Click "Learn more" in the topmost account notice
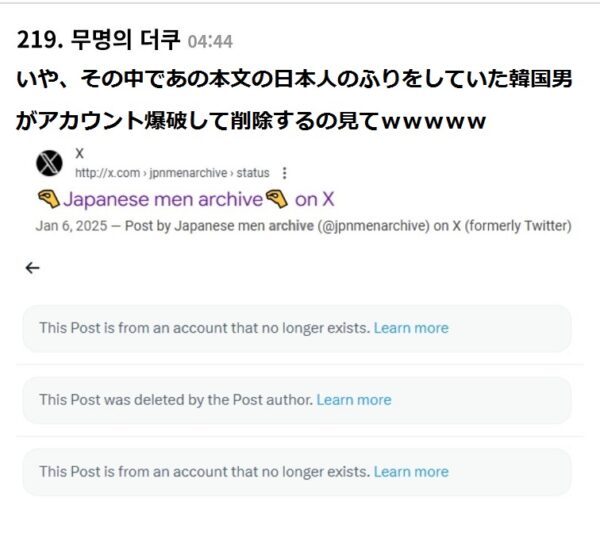Image resolution: width=600 pixels, height=540 pixels. [411, 328]
